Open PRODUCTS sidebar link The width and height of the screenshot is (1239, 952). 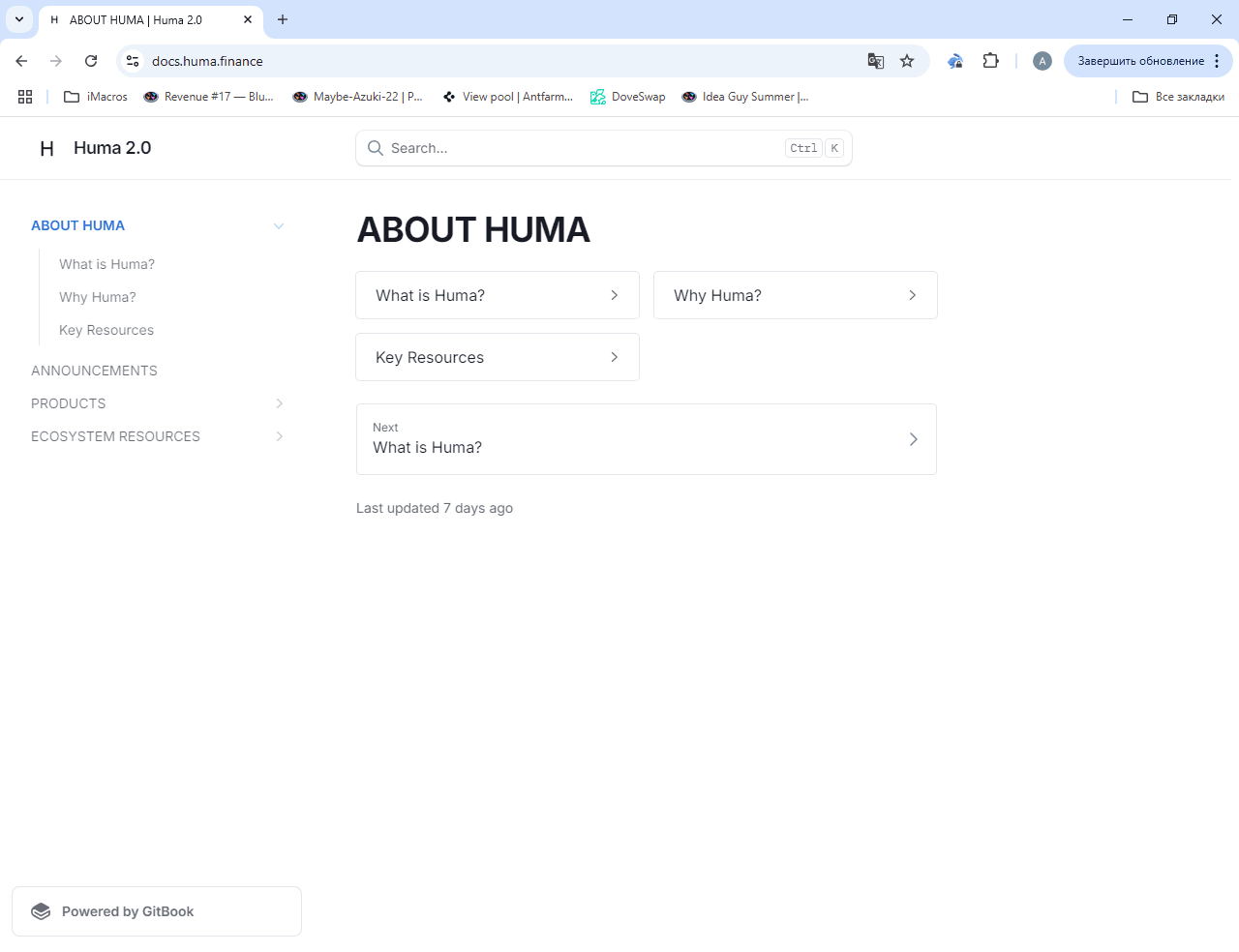point(69,403)
